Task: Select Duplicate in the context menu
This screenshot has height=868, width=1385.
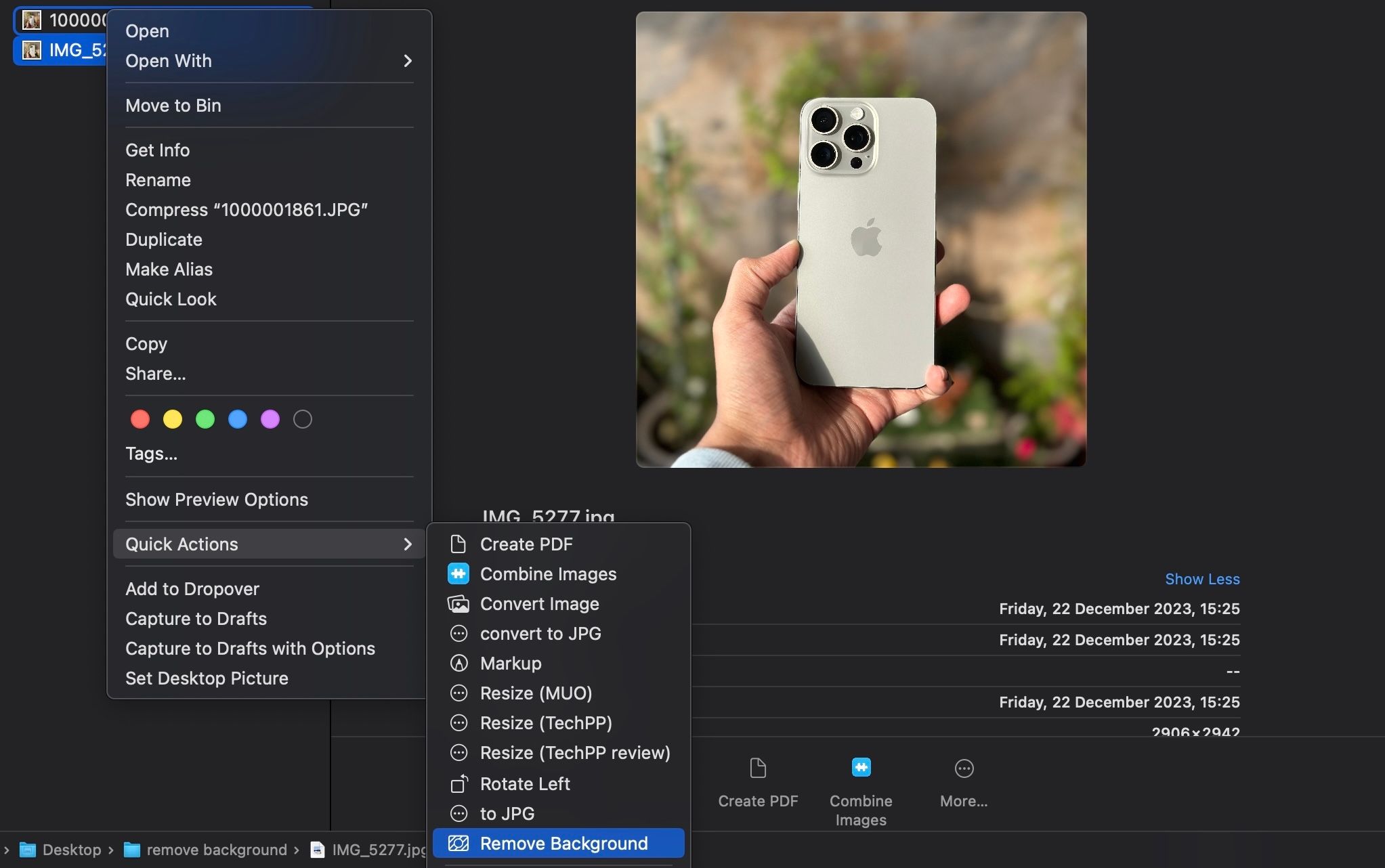Action: pyautogui.click(x=163, y=239)
